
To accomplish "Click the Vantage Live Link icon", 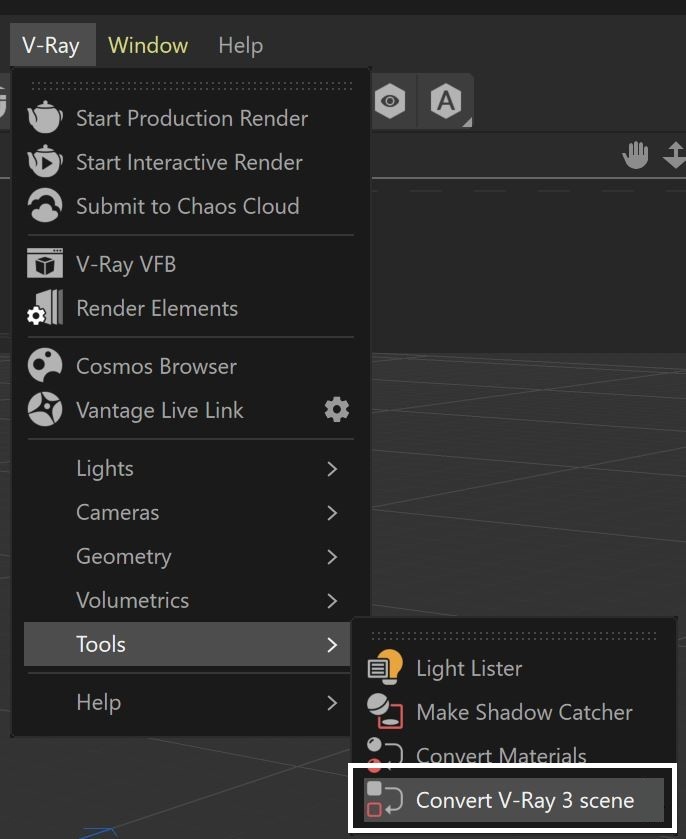I will point(45,409).
